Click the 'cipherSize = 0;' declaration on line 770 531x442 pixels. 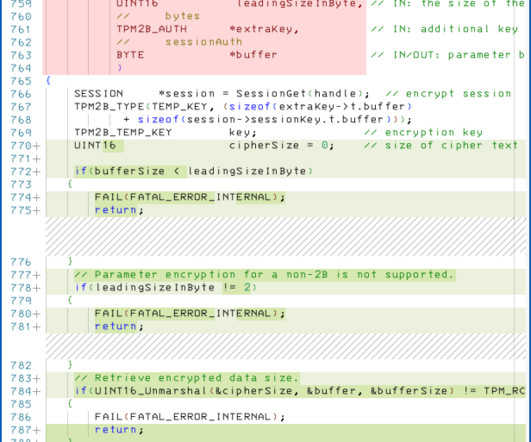282,145
